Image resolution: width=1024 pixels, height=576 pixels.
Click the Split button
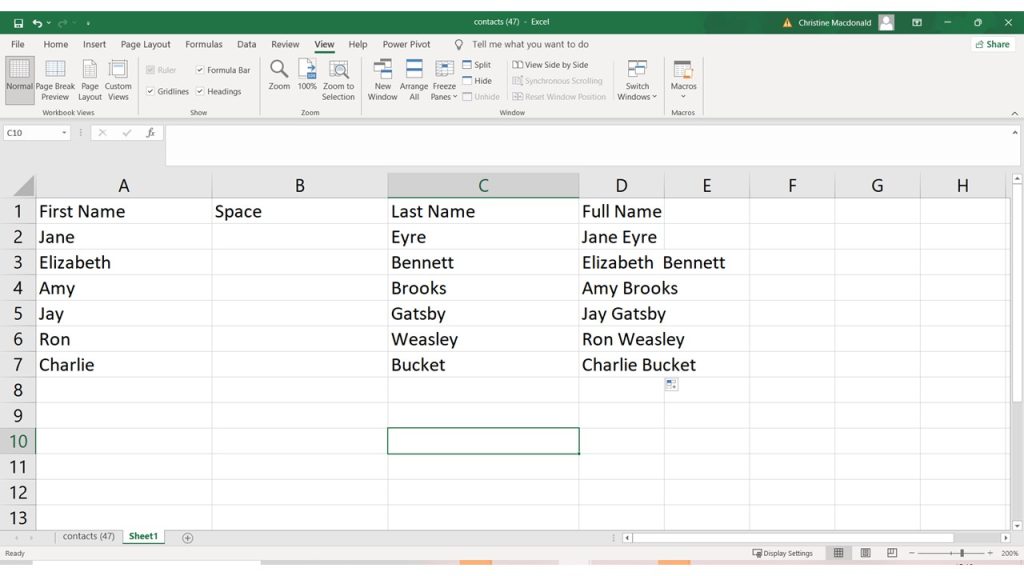[476, 65]
